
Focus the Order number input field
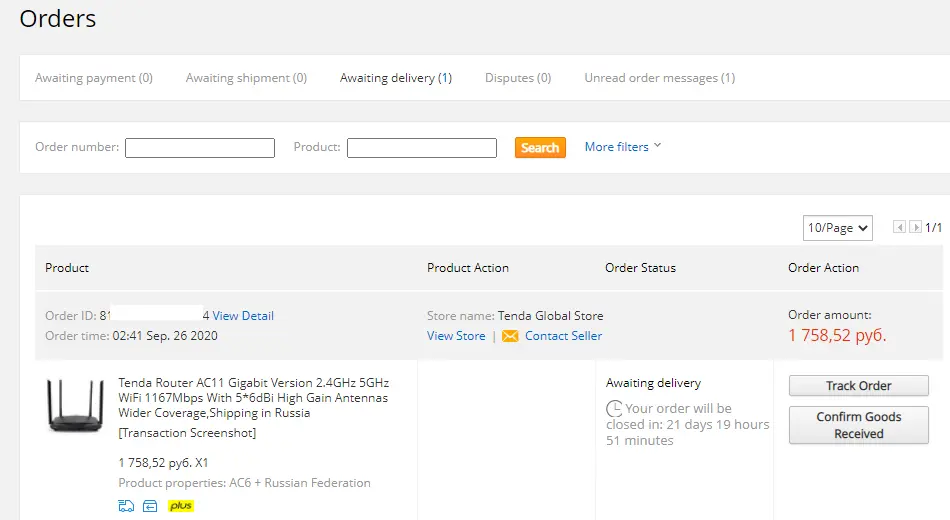point(200,148)
